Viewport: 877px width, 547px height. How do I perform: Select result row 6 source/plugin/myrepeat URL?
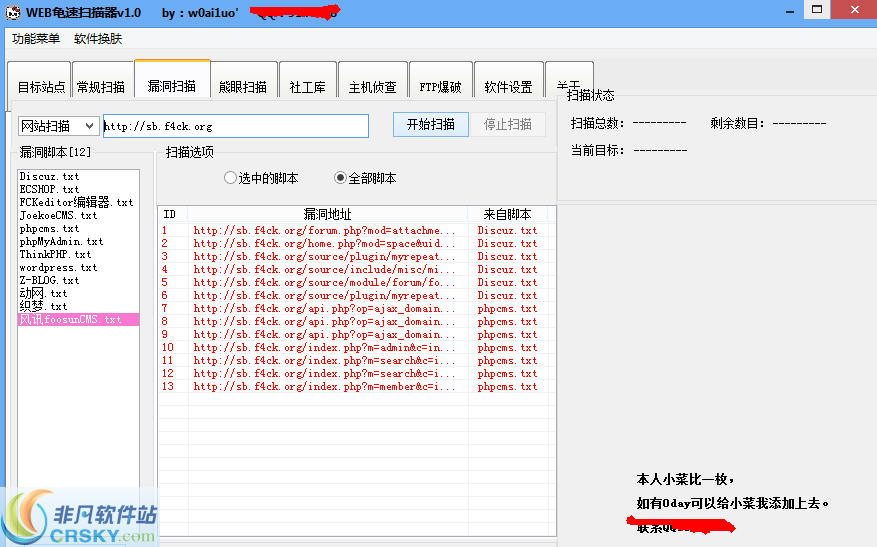324,295
